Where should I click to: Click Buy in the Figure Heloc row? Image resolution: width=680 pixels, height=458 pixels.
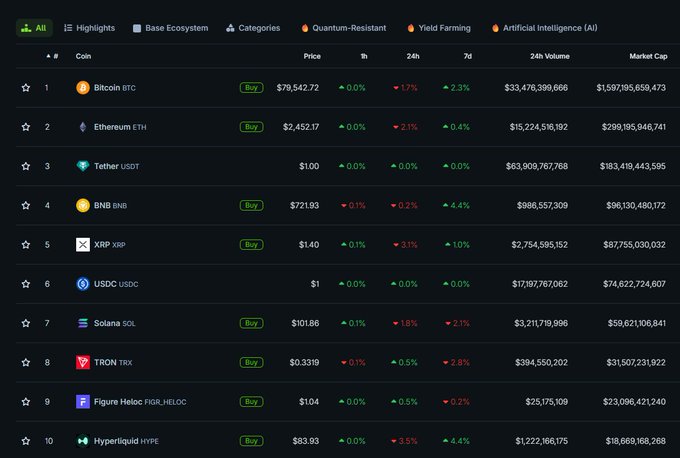(252, 402)
